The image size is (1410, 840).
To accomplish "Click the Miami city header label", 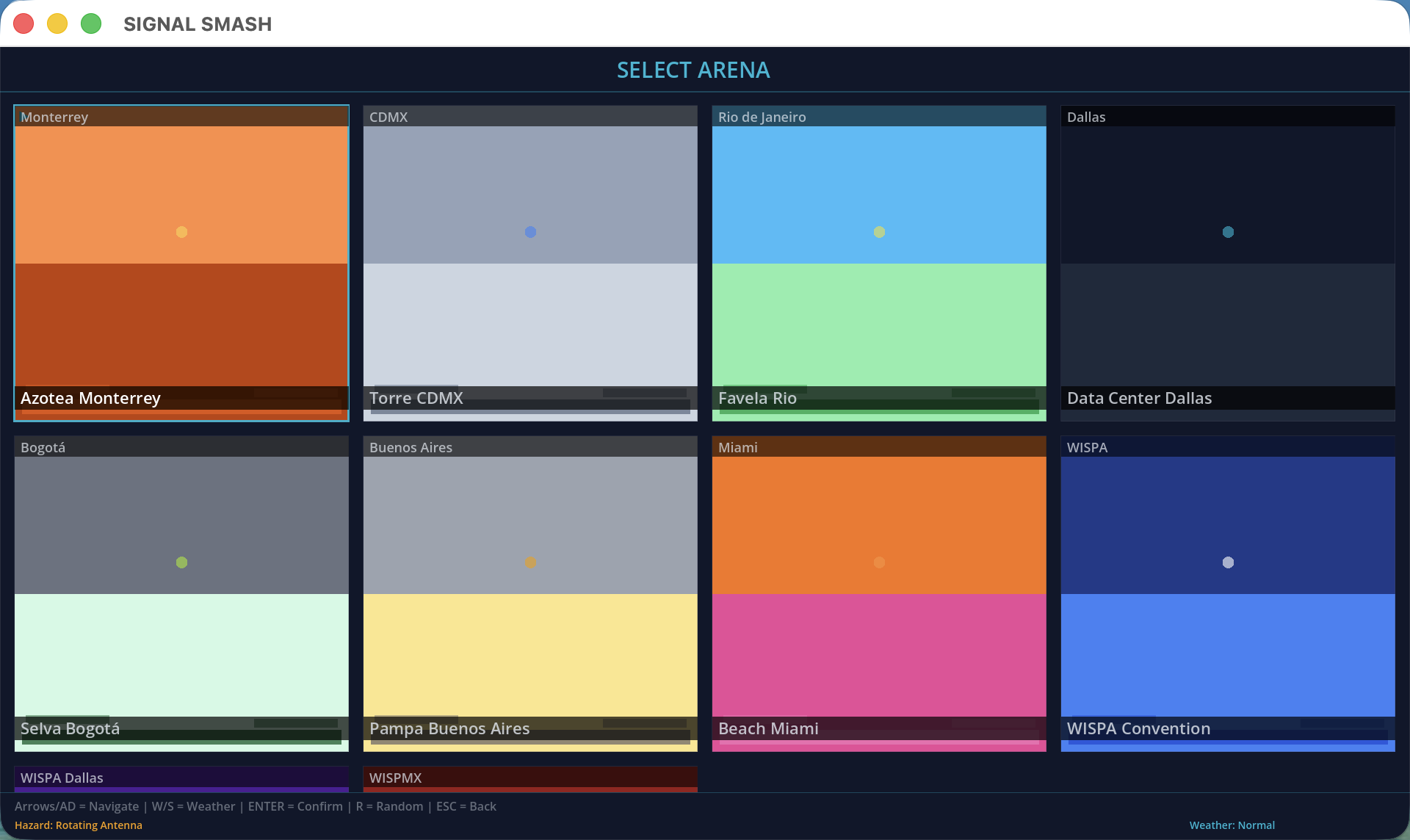I will (x=737, y=447).
